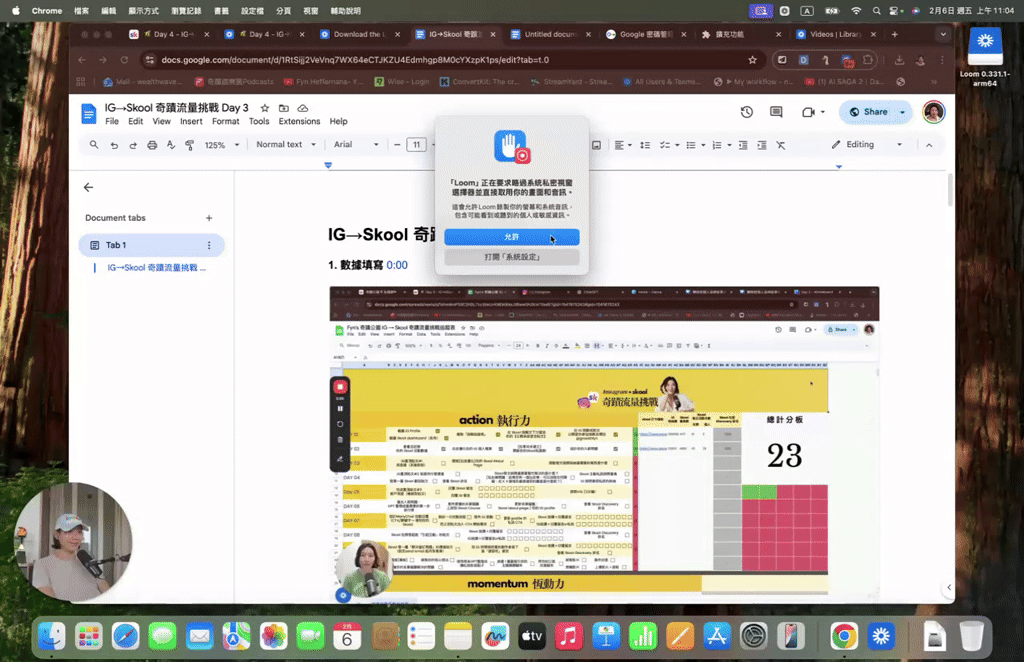Click the Print icon

pyautogui.click(x=152, y=145)
